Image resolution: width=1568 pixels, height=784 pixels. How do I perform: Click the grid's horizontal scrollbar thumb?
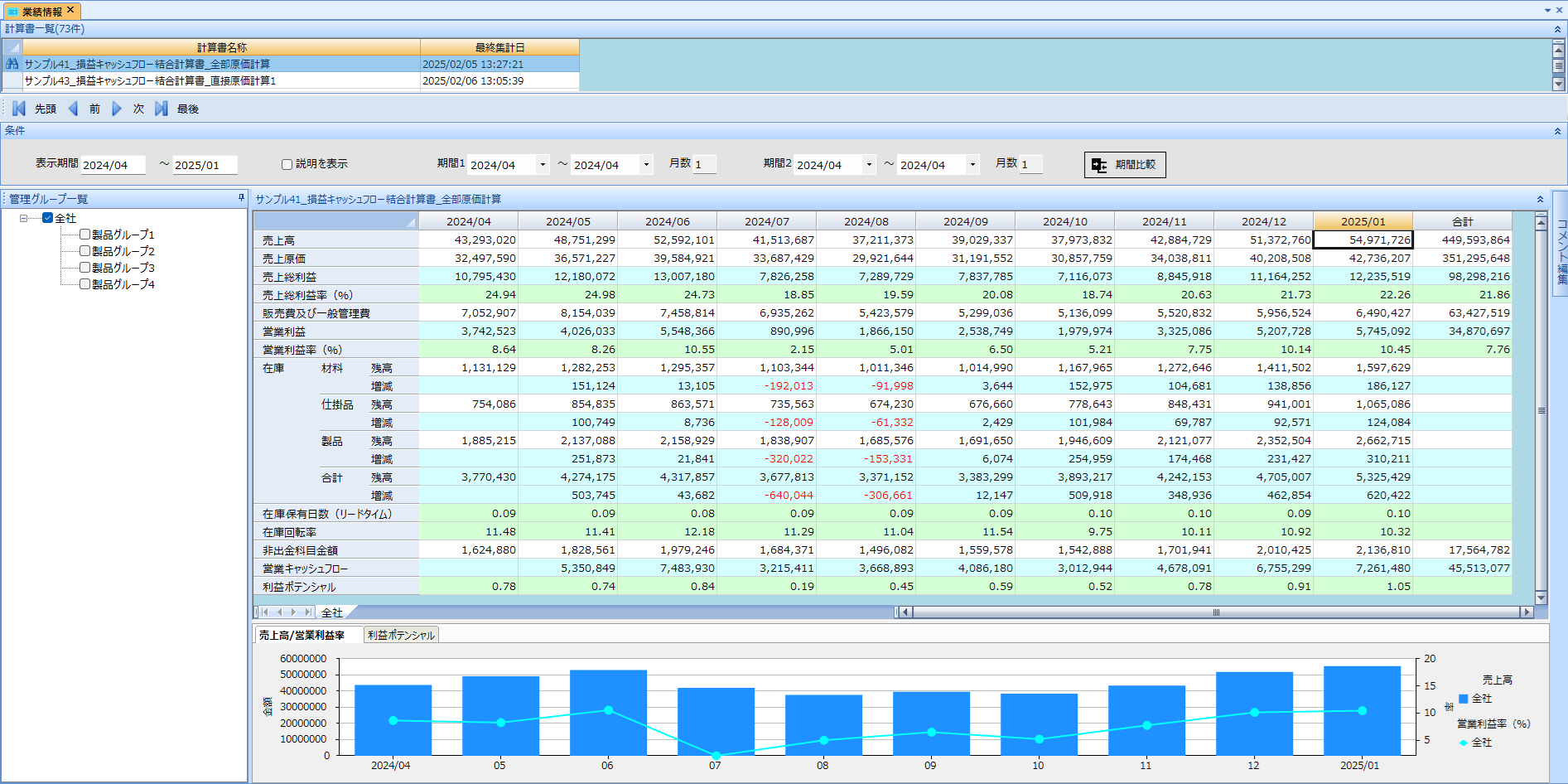pyautogui.click(x=1216, y=612)
